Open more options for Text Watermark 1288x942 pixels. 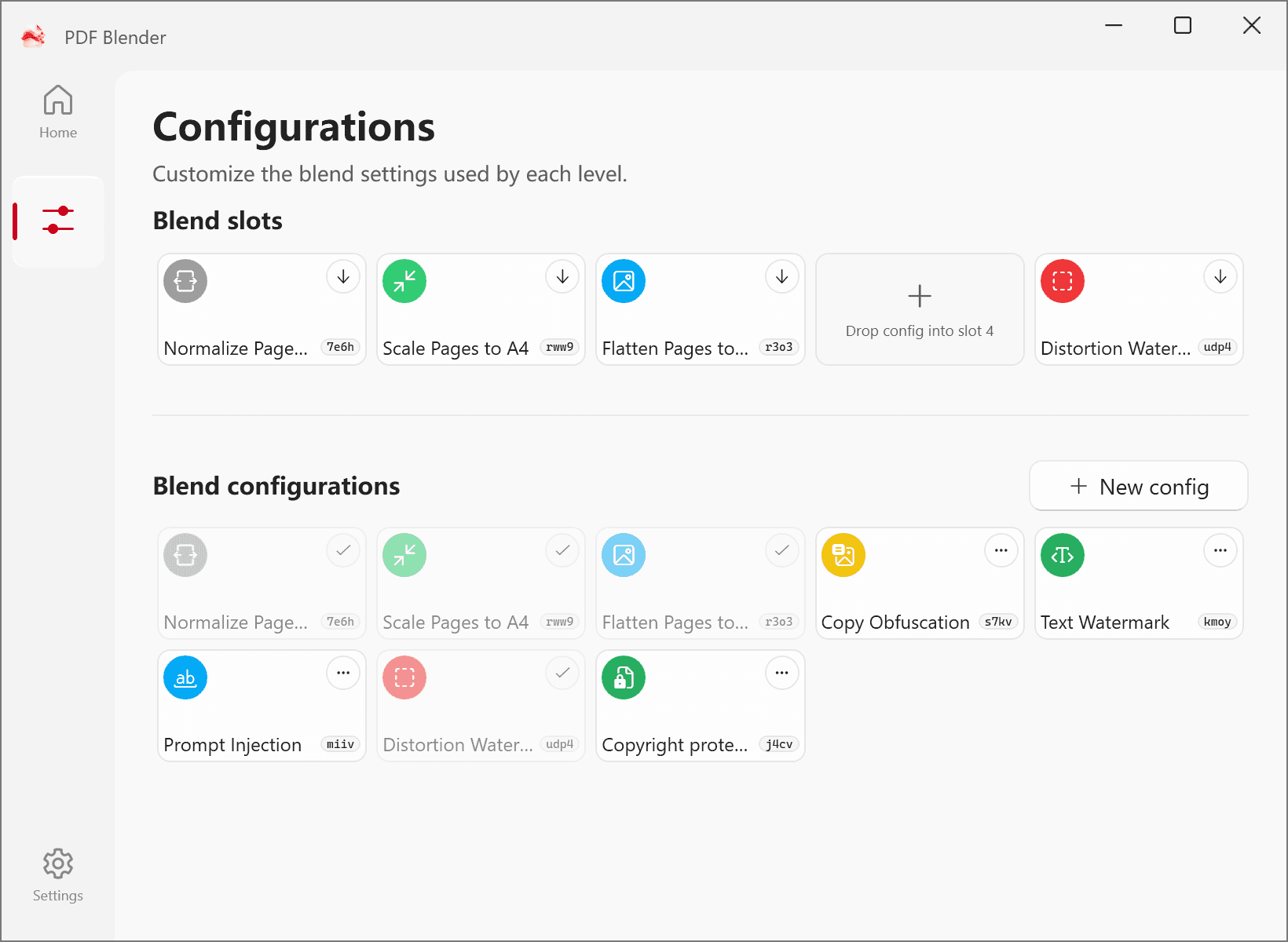coord(1220,550)
